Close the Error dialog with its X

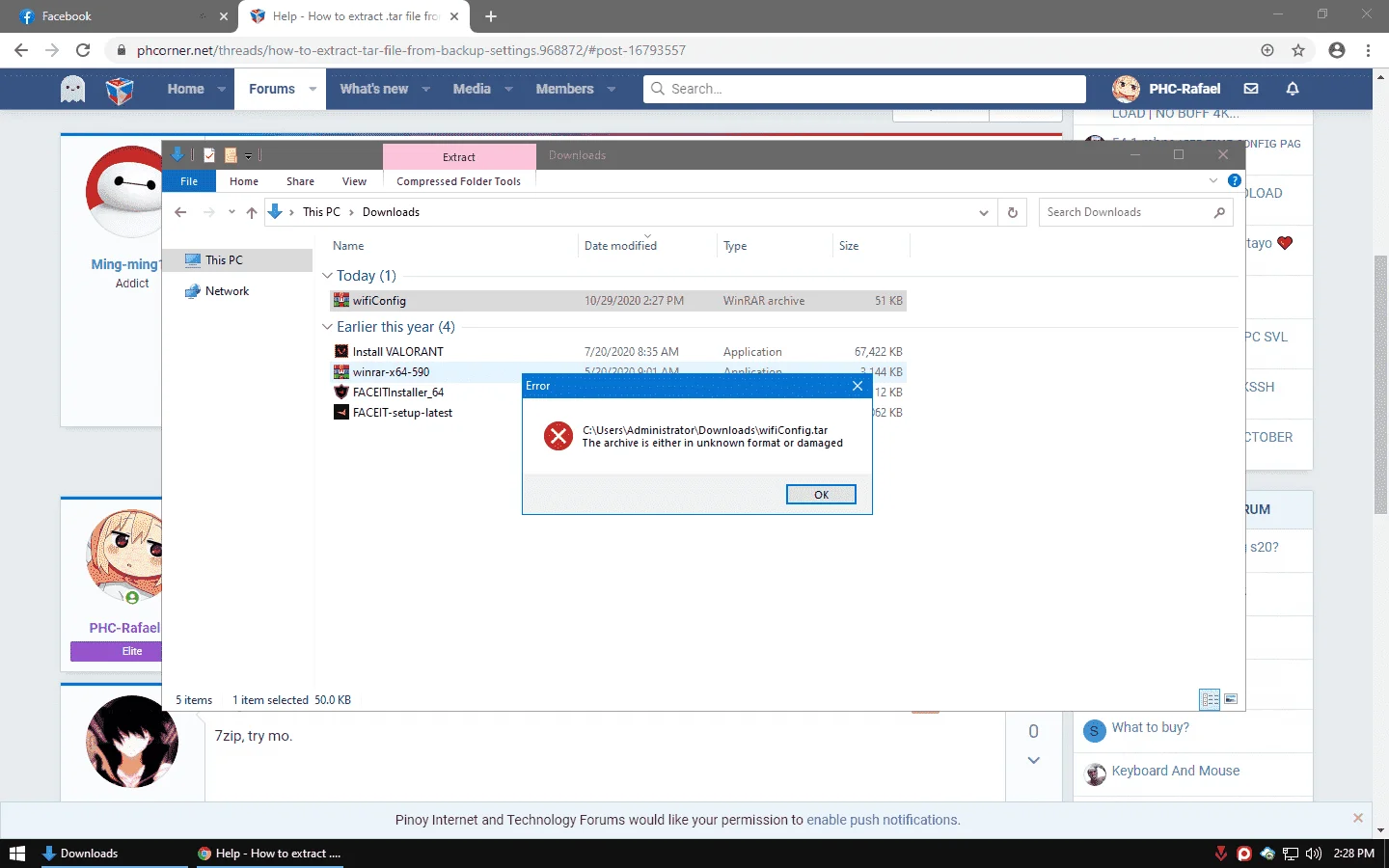point(858,386)
